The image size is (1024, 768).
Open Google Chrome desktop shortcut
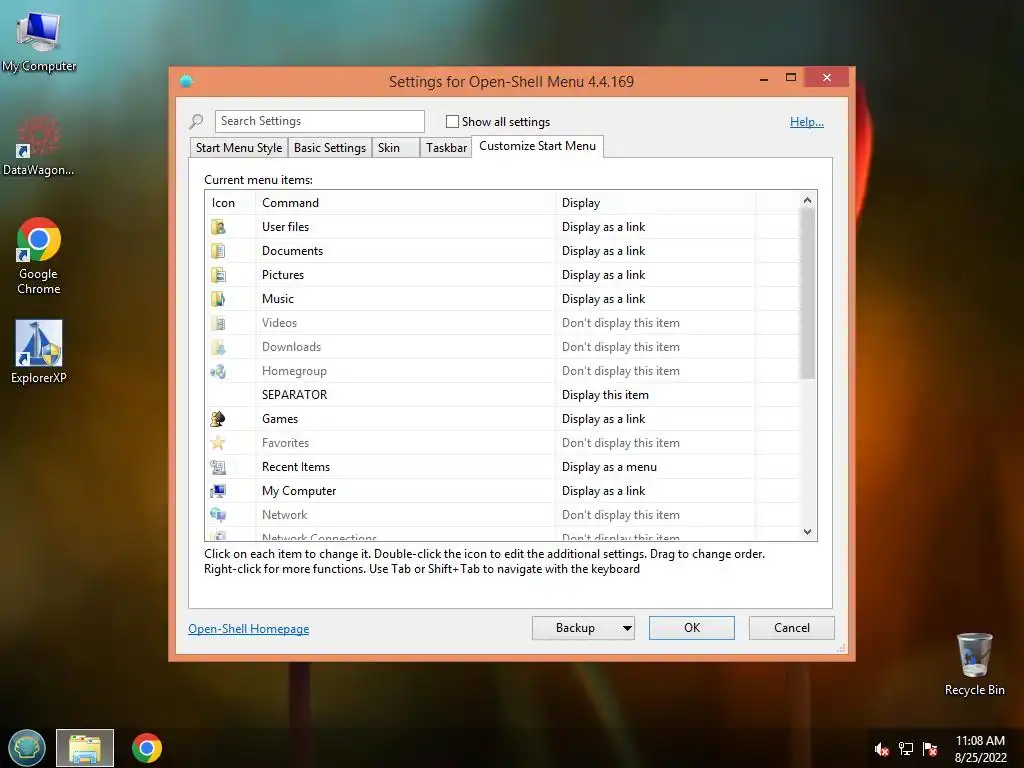coord(39,256)
